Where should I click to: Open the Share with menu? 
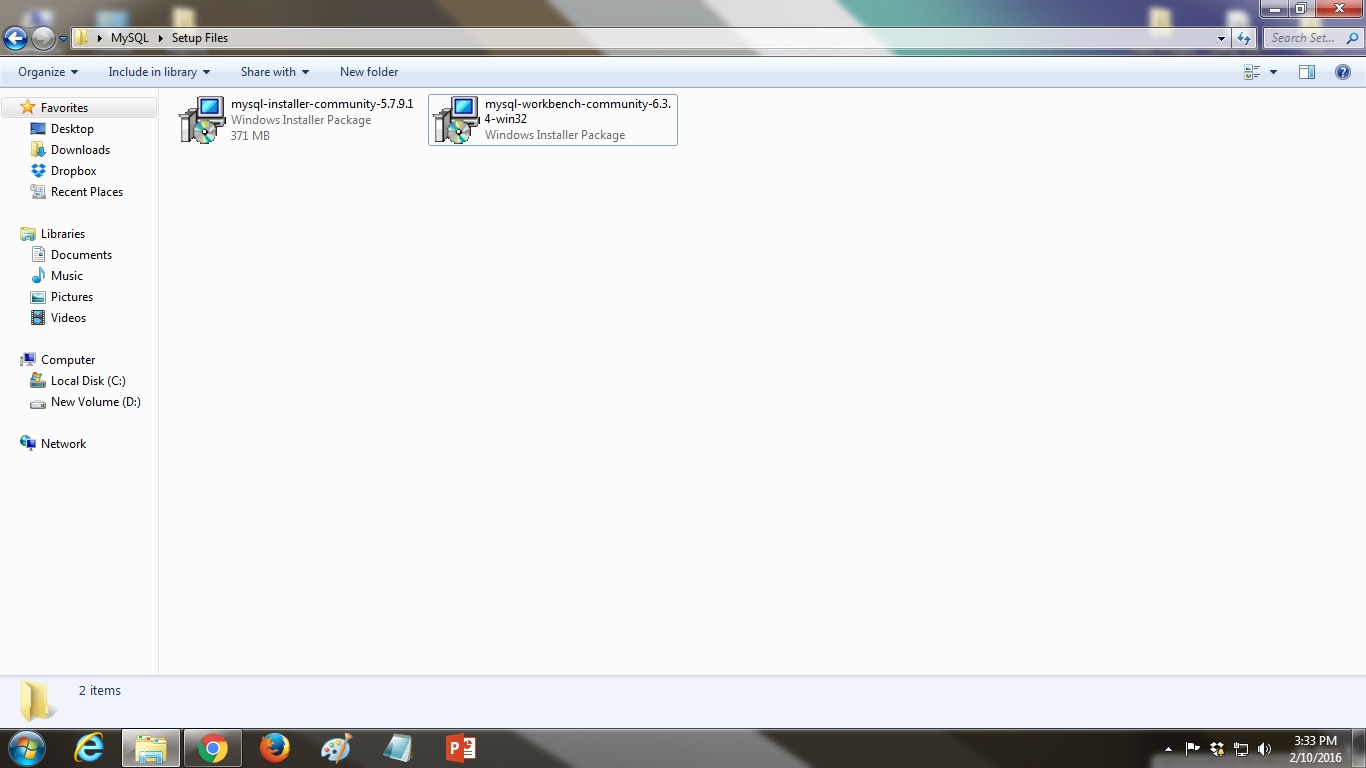click(x=275, y=72)
